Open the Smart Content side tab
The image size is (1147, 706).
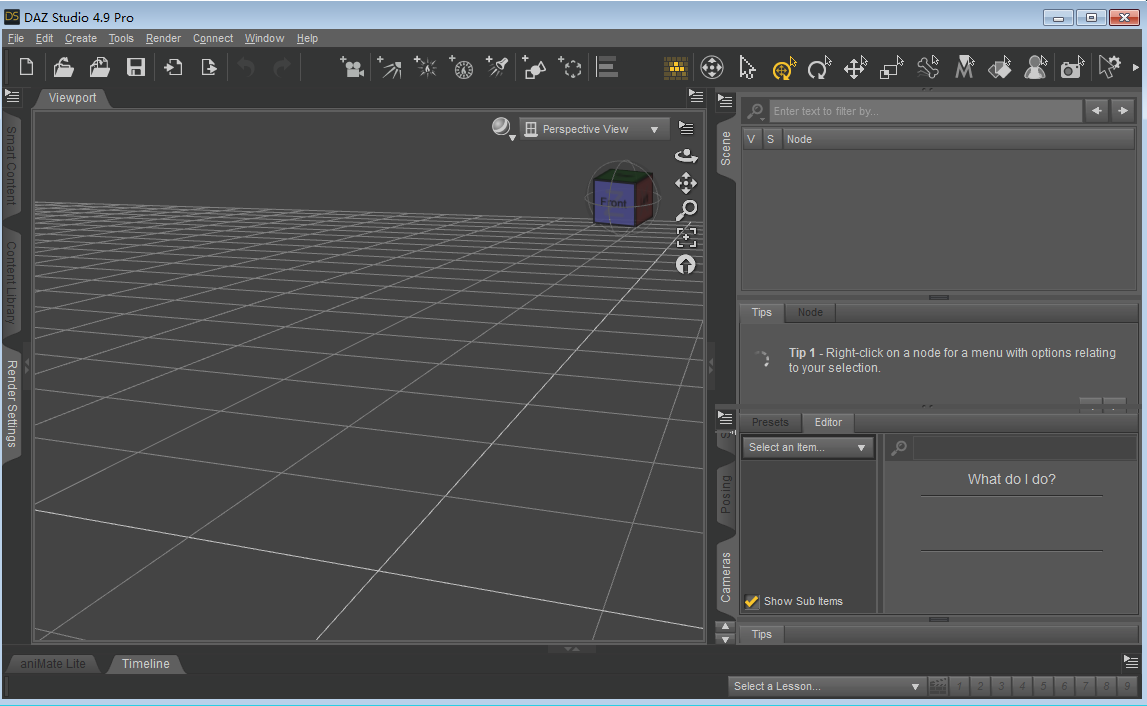click(11, 165)
